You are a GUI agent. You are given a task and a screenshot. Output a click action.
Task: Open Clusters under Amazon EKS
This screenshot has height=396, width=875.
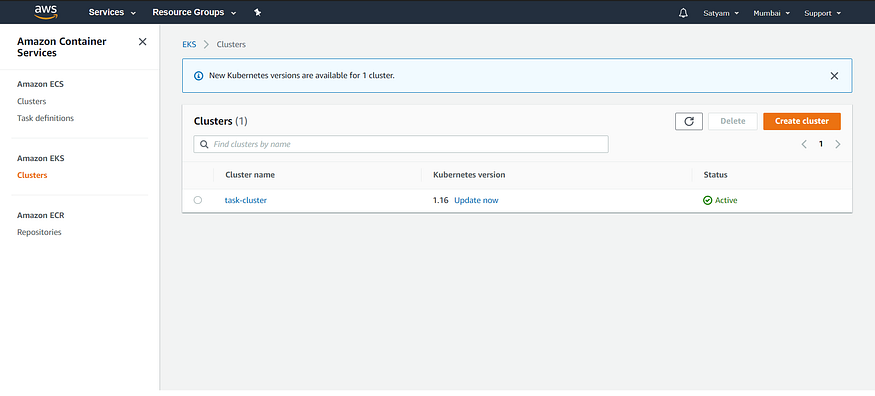[x=32, y=175]
